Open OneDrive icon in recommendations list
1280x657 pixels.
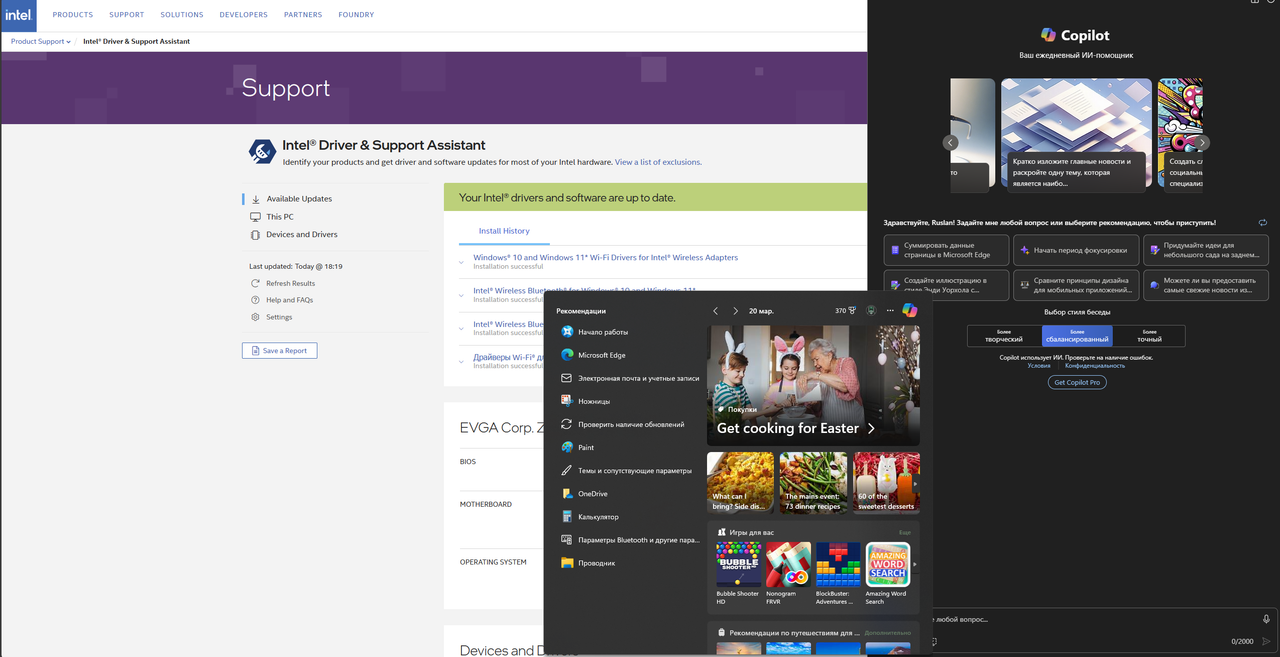coord(567,493)
